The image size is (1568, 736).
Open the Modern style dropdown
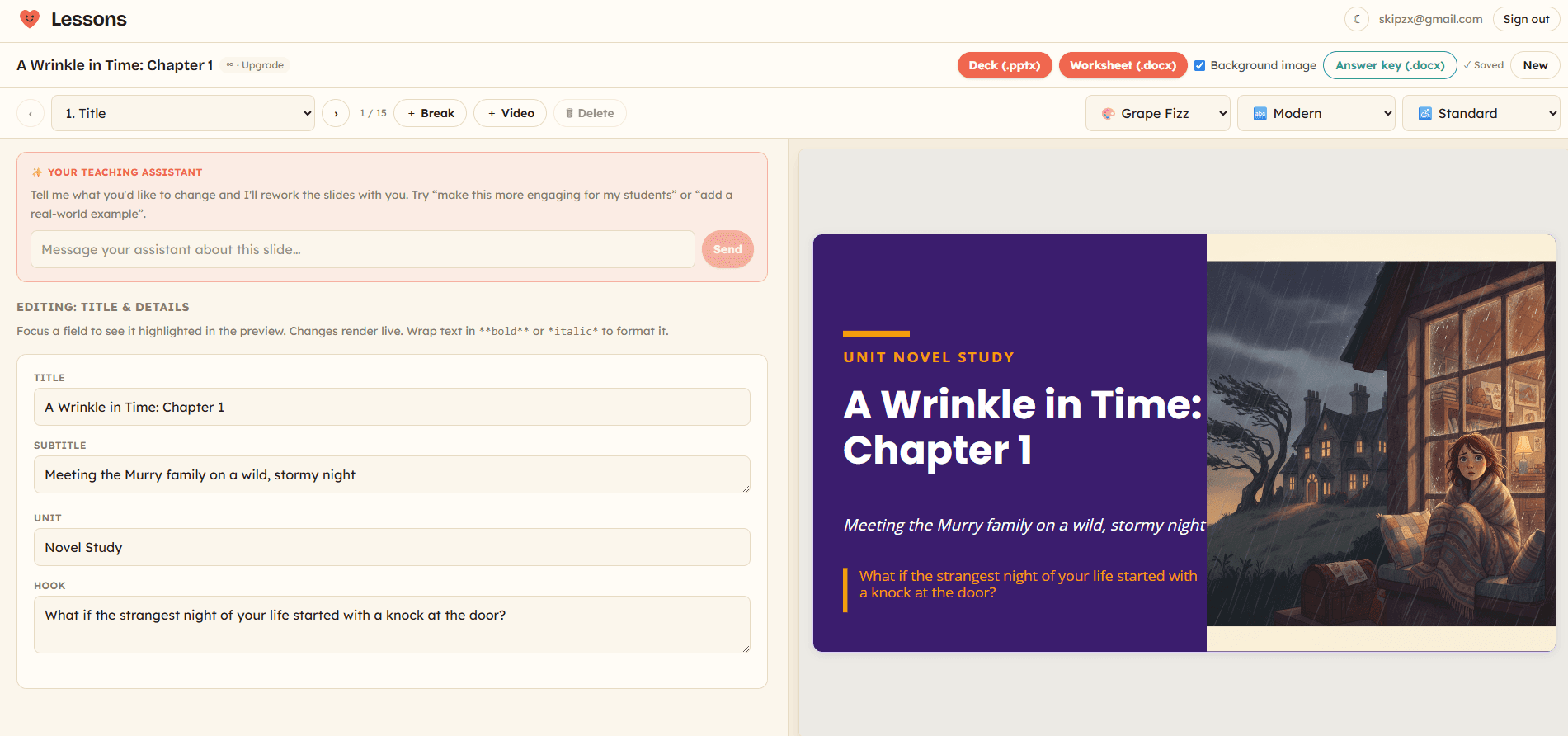click(x=1316, y=113)
